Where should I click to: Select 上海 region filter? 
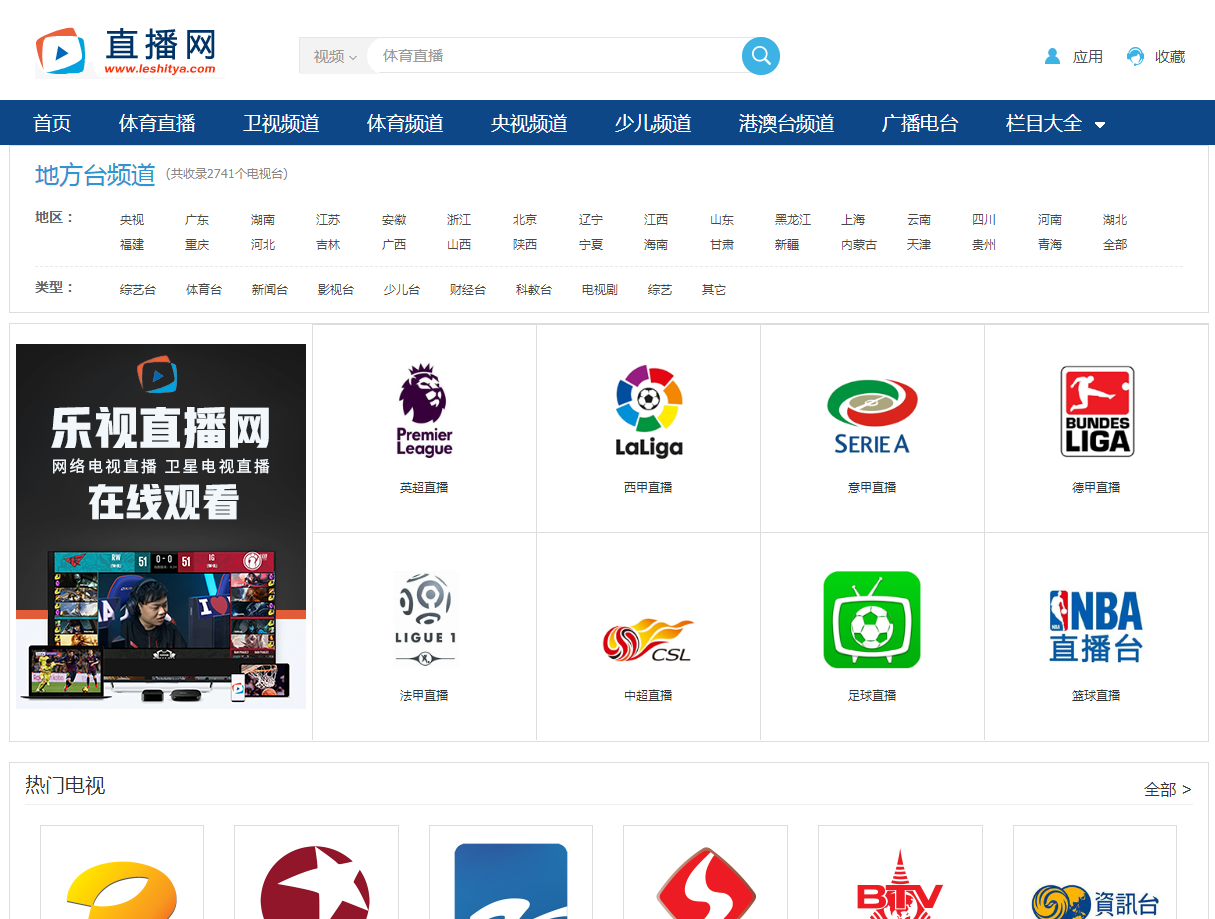pyautogui.click(x=853, y=219)
